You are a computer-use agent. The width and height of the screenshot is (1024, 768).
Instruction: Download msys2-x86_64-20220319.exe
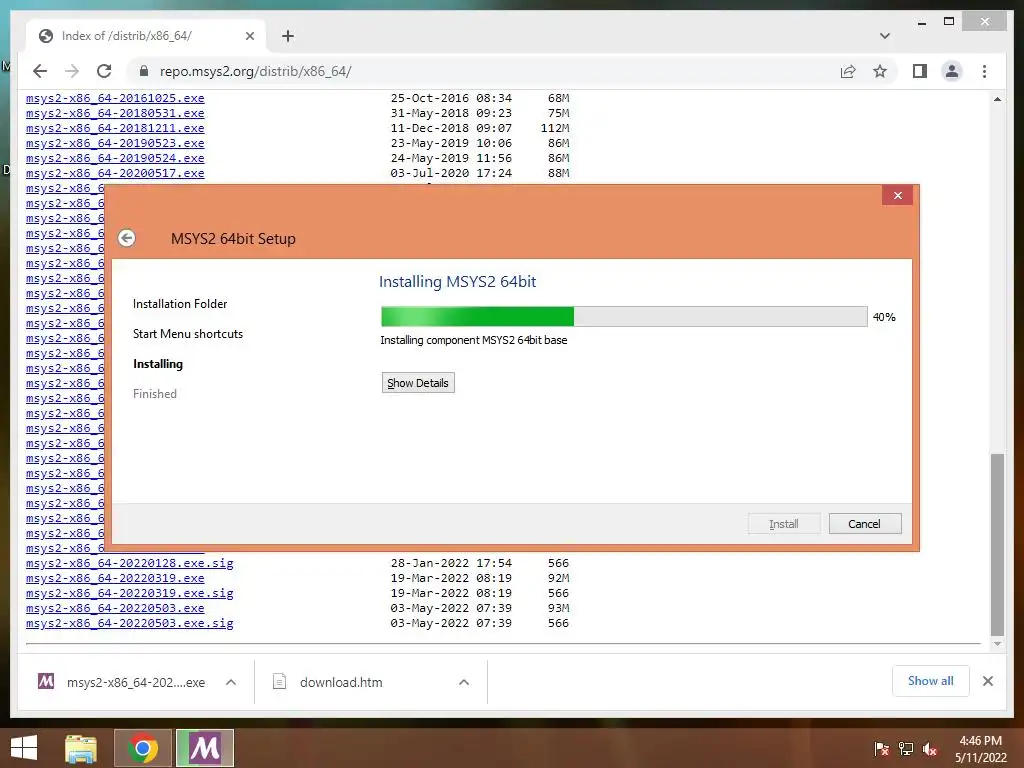coord(115,578)
